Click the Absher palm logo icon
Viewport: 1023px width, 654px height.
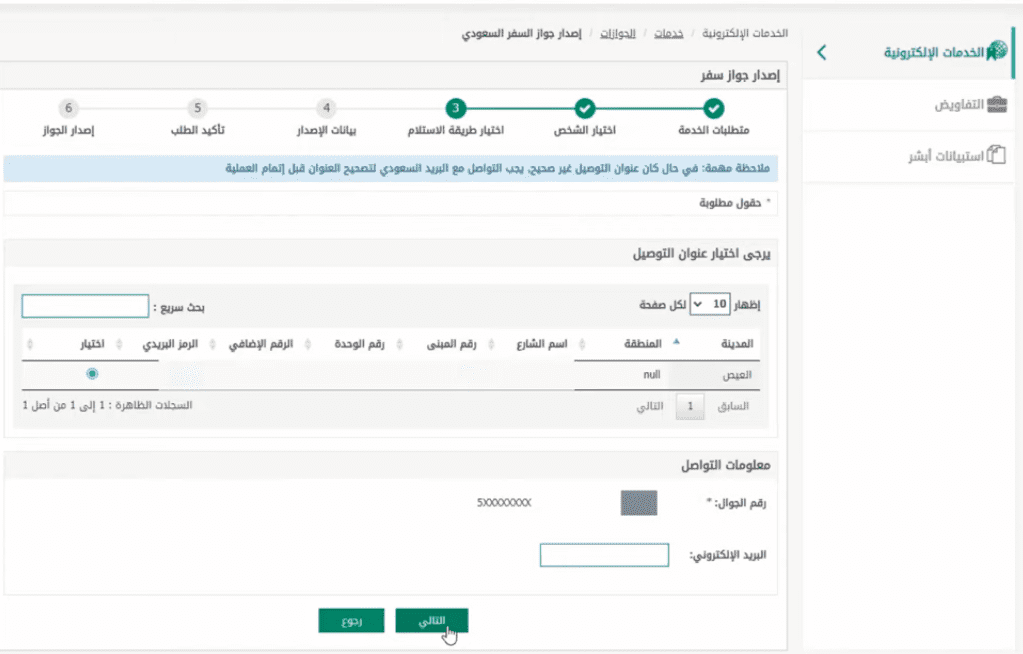point(996,50)
